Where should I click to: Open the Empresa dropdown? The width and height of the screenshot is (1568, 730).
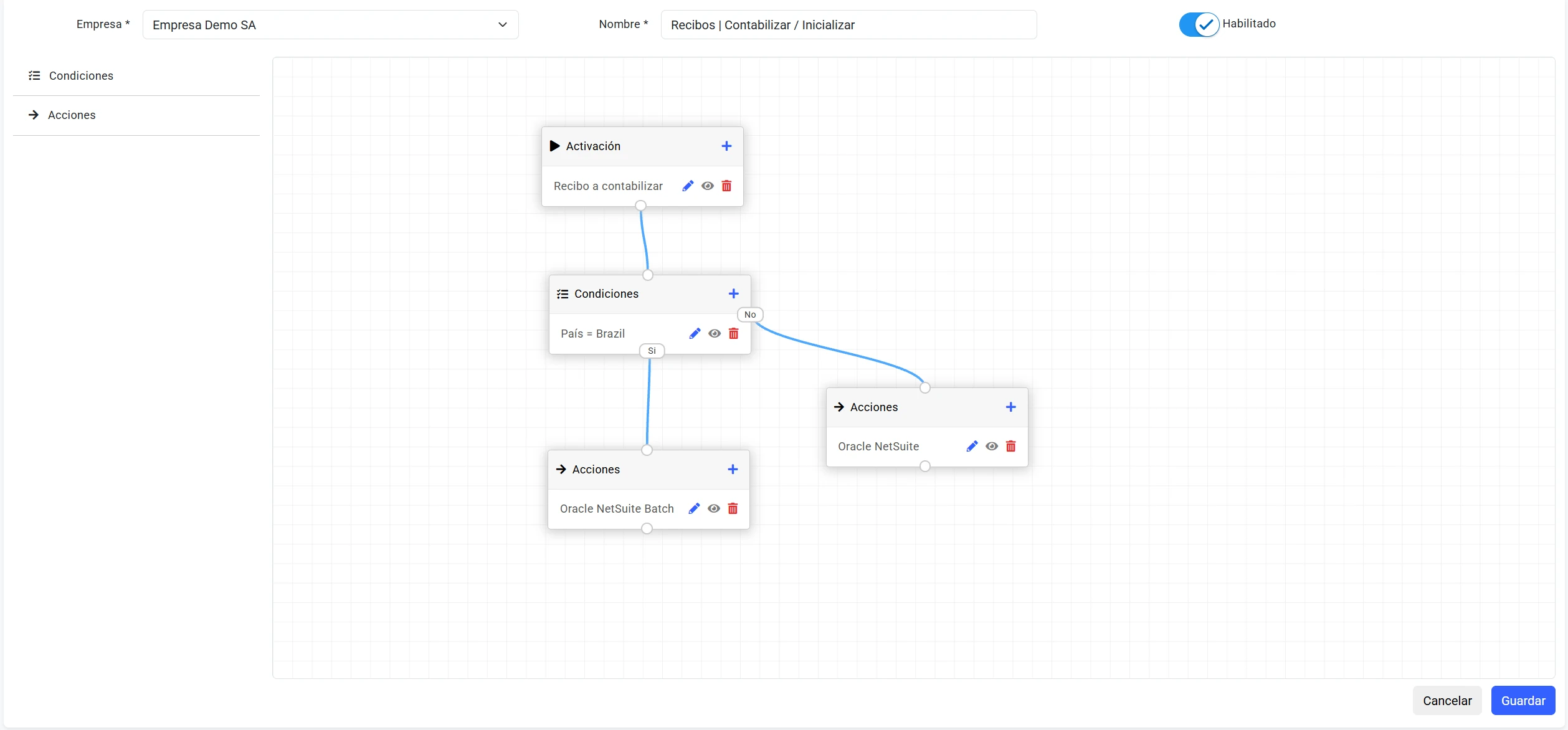tap(330, 25)
